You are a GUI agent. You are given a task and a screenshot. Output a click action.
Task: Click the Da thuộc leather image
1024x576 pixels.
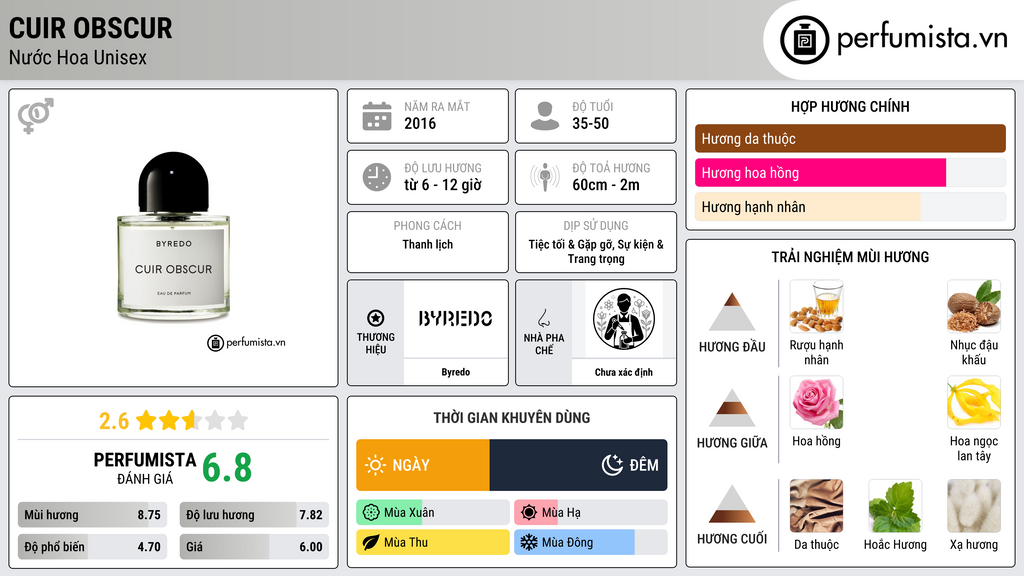click(816, 506)
